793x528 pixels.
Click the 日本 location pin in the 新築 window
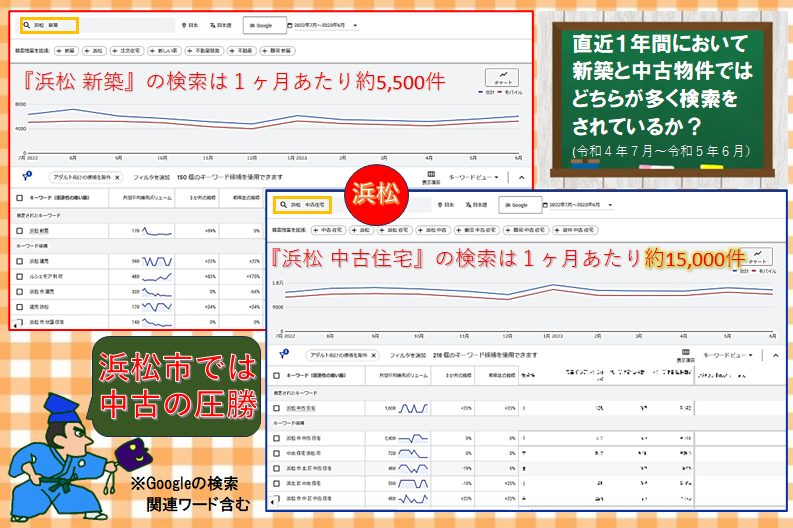tap(184, 25)
